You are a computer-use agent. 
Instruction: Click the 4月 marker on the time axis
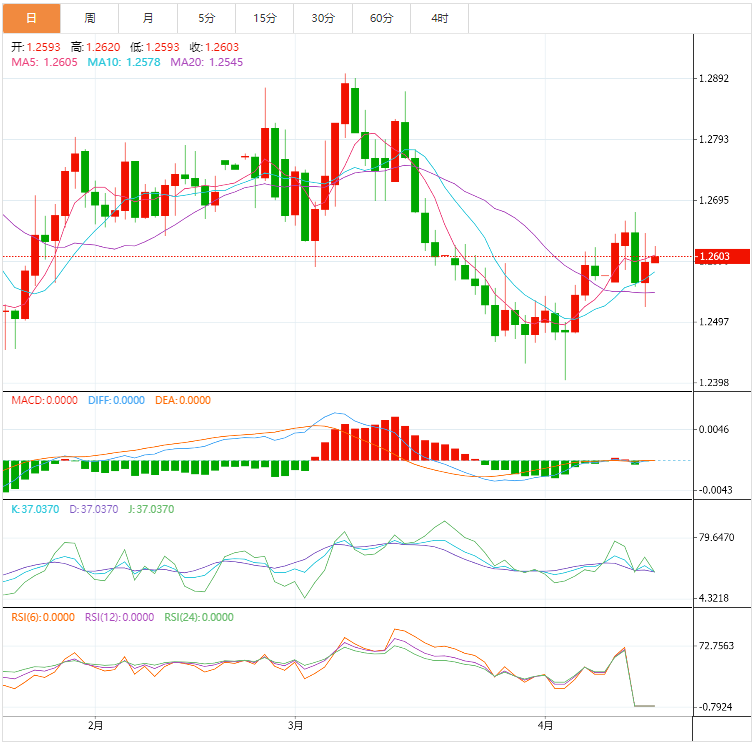544,724
